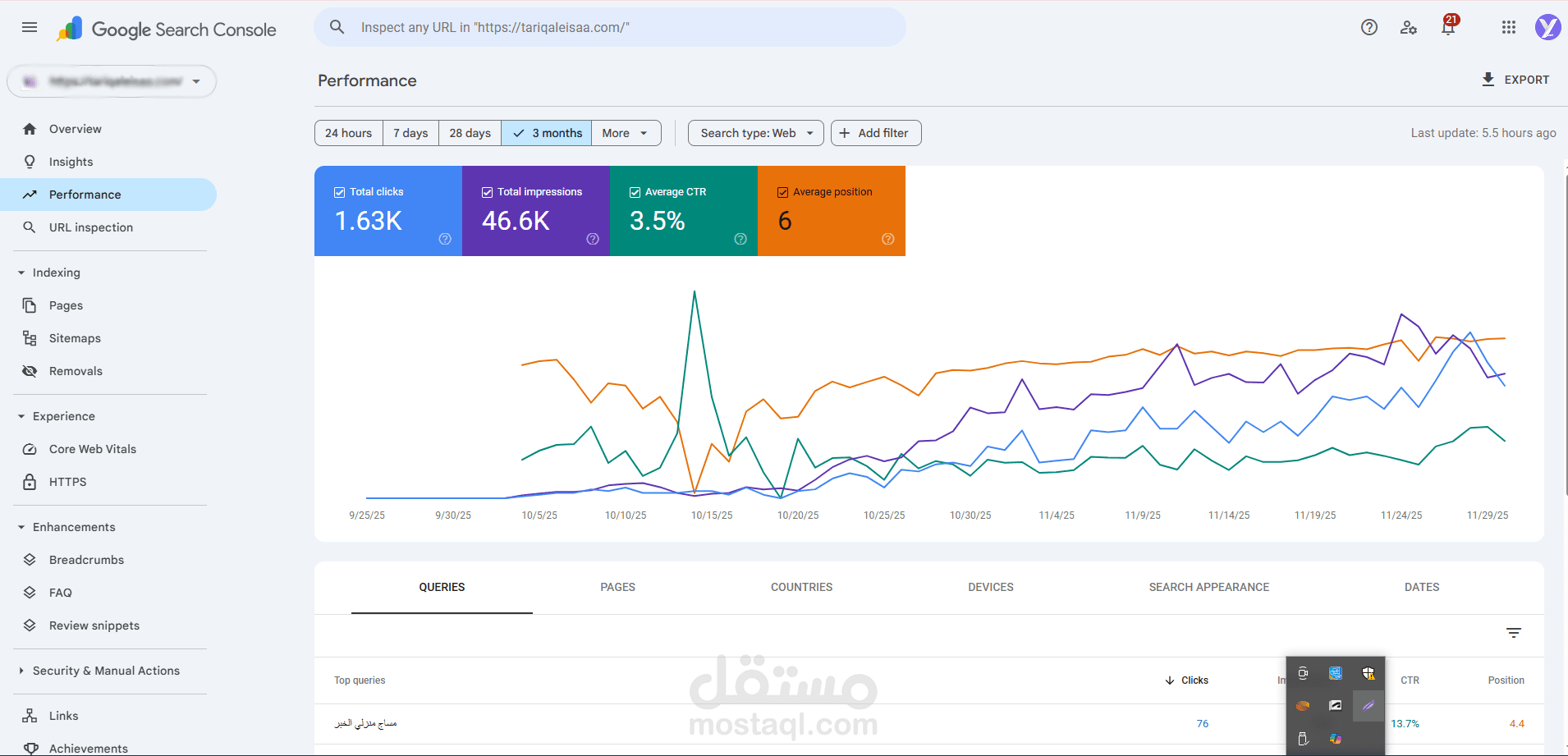
Task: Open the notifications bell
Action: 1448,28
